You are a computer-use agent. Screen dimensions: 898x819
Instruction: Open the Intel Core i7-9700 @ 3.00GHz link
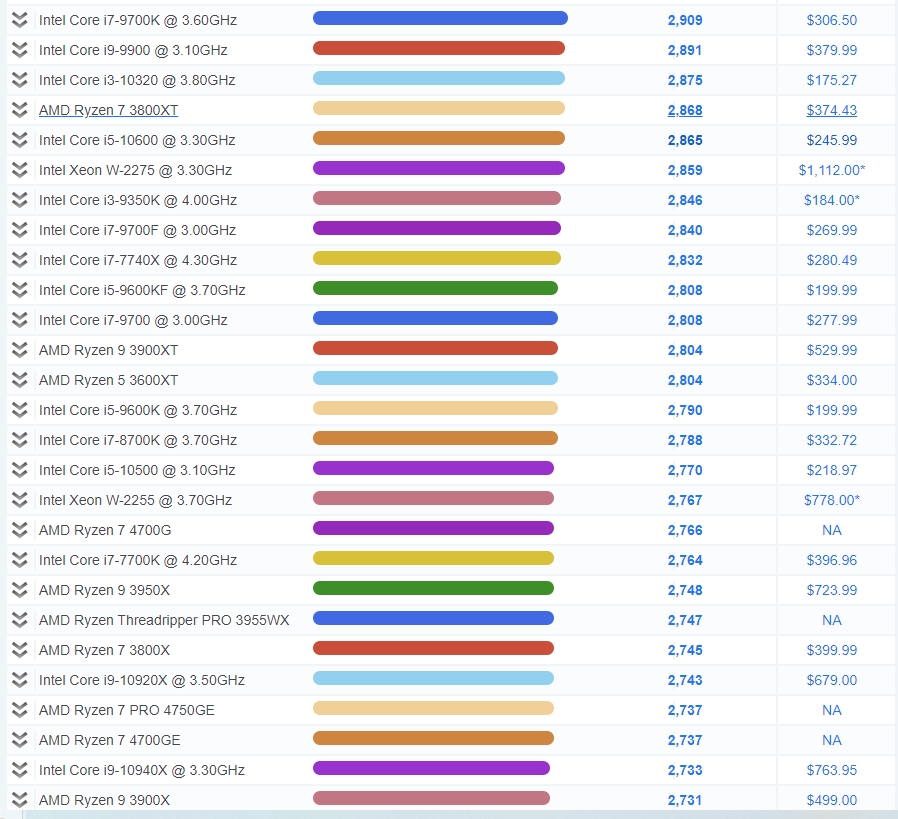point(133,320)
